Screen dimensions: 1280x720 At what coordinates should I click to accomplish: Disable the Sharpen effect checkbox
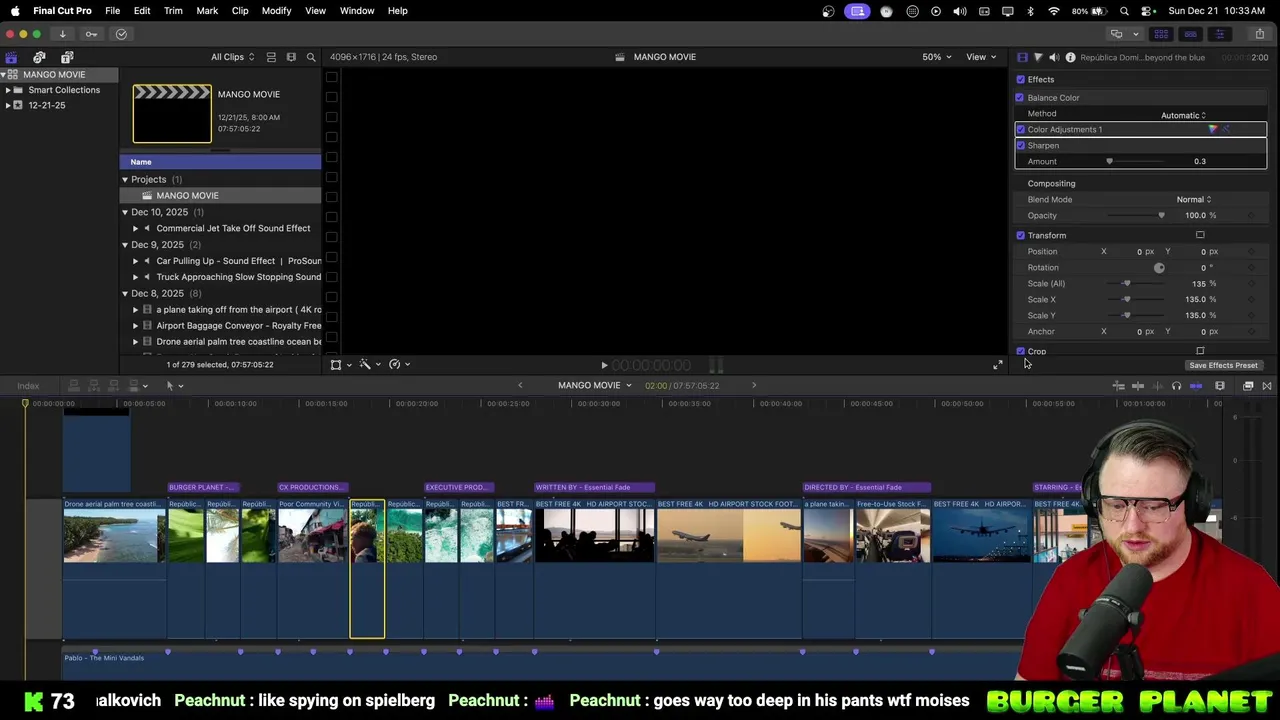pos(1021,145)
